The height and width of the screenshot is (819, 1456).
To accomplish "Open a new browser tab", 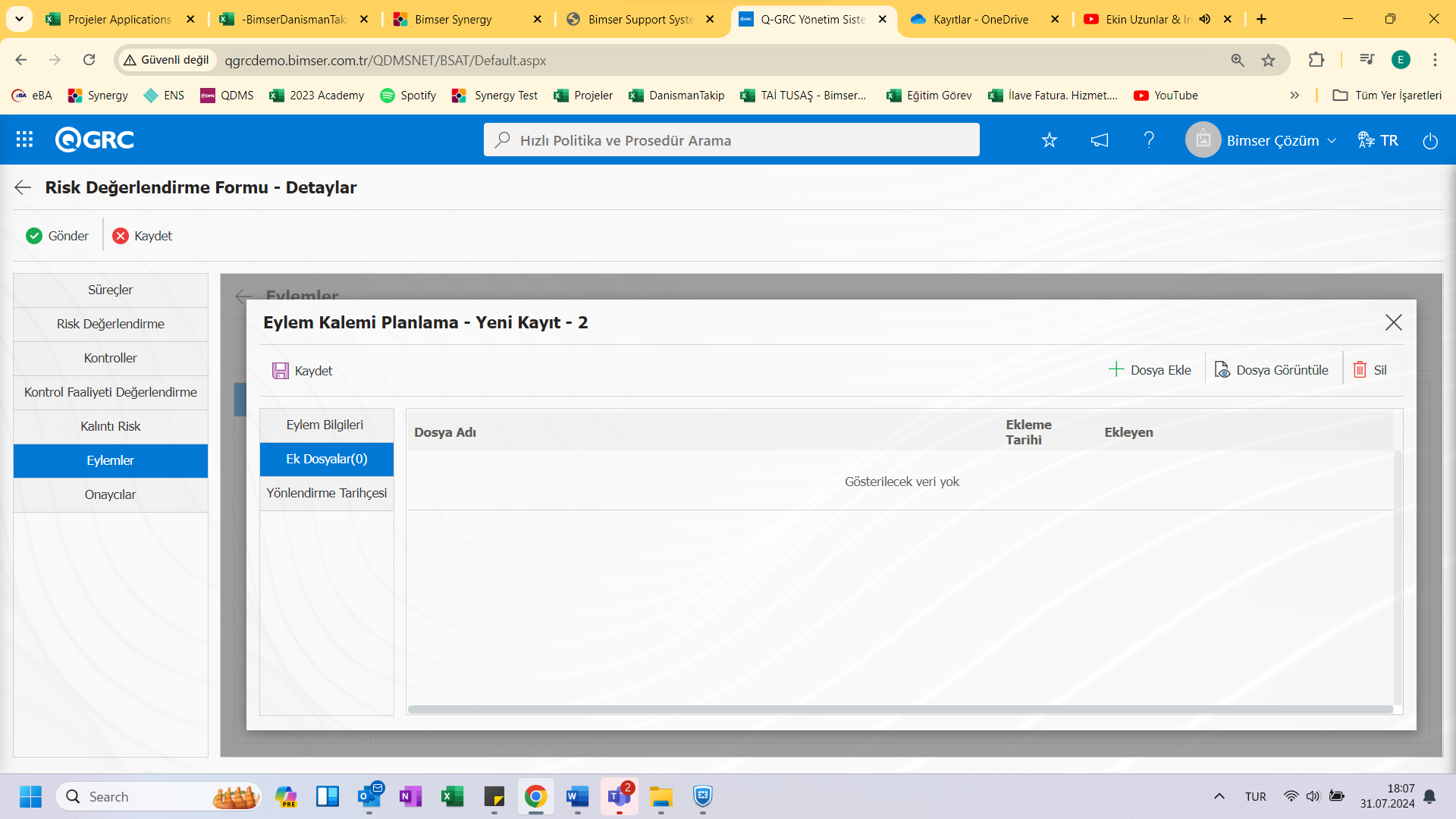I will click(1261, 19).
